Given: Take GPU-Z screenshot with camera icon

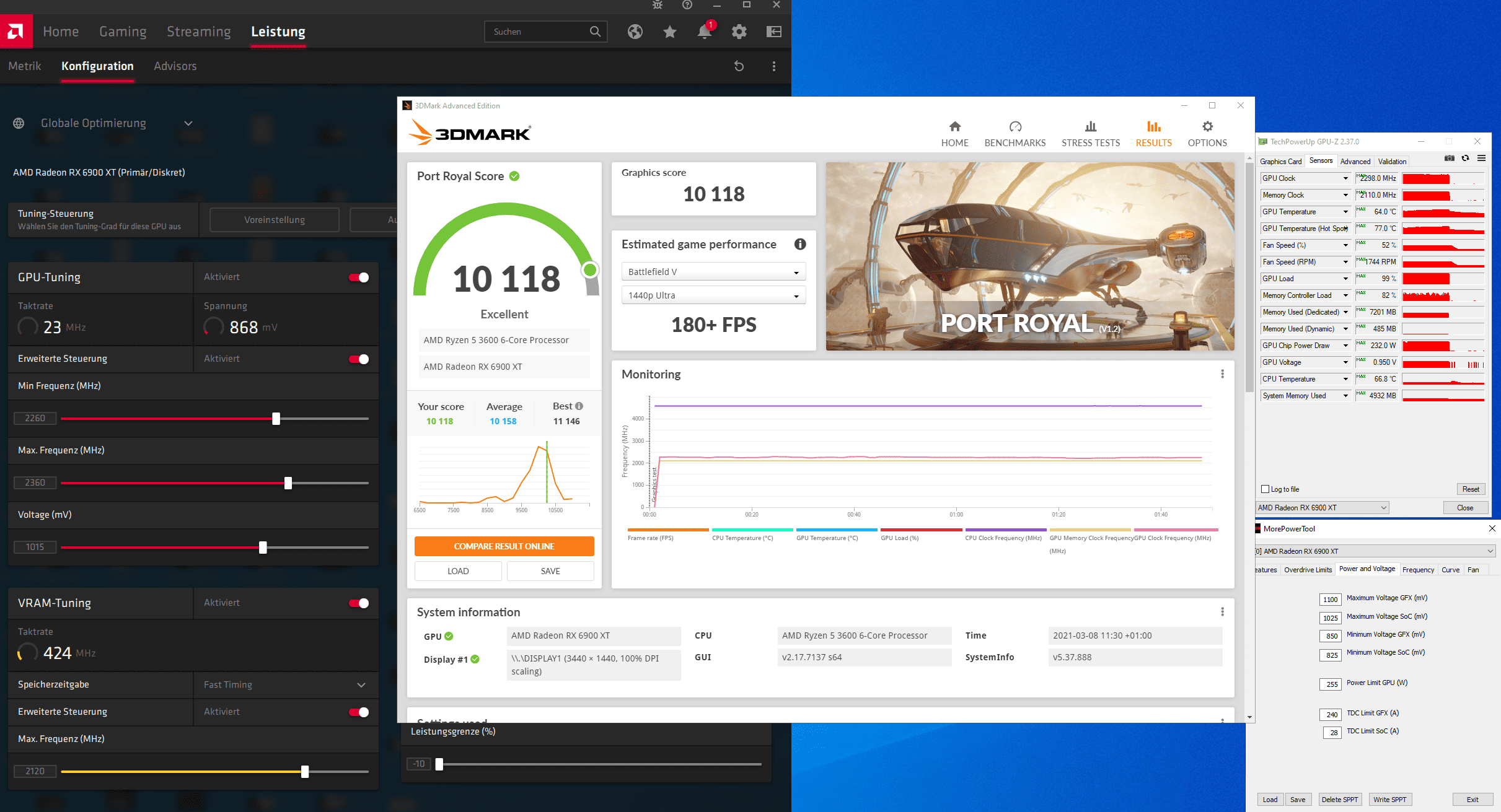Looking at the screenshot, I should 1449,159.
